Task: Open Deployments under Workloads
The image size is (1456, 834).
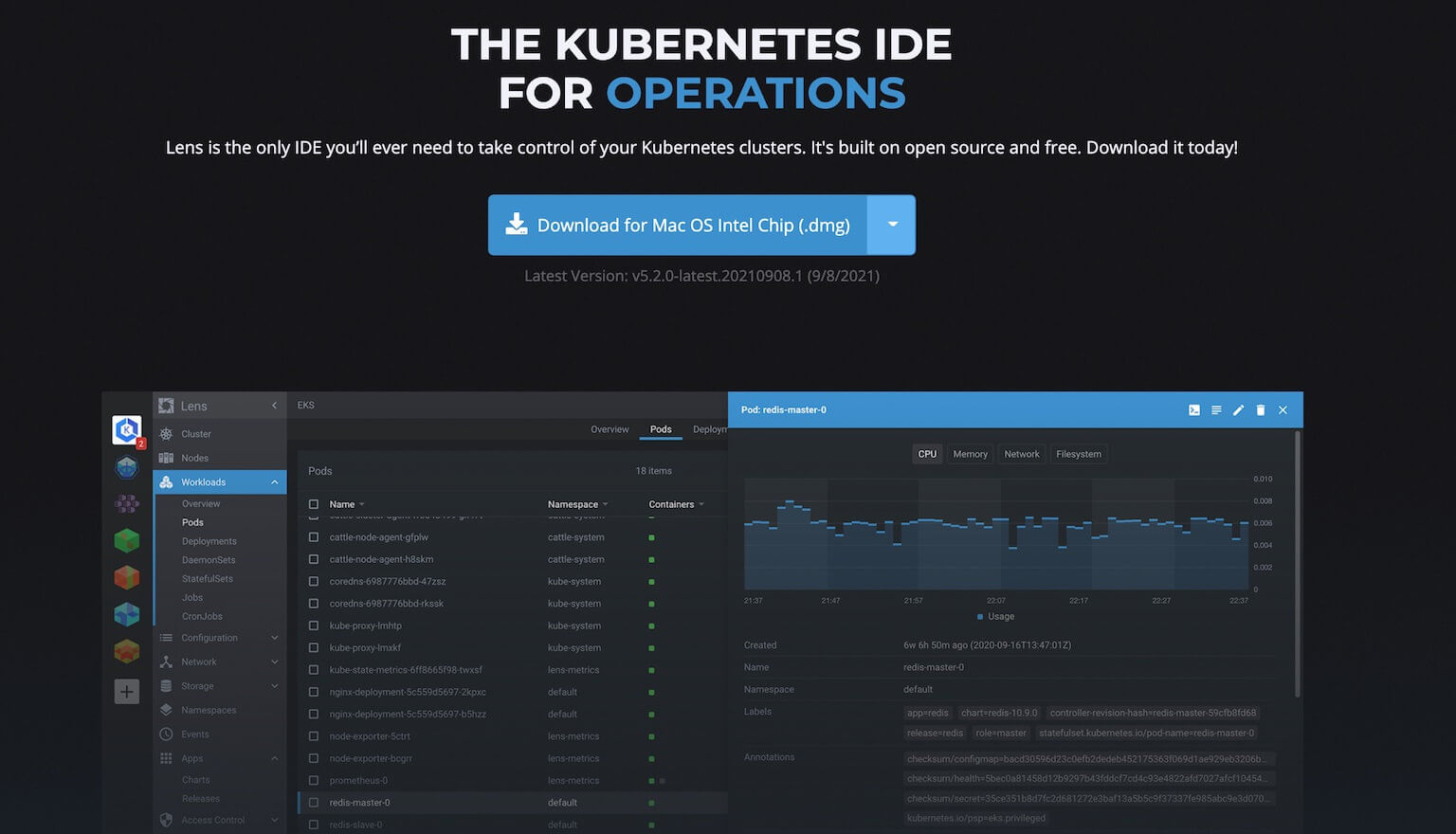Action: 209,541
